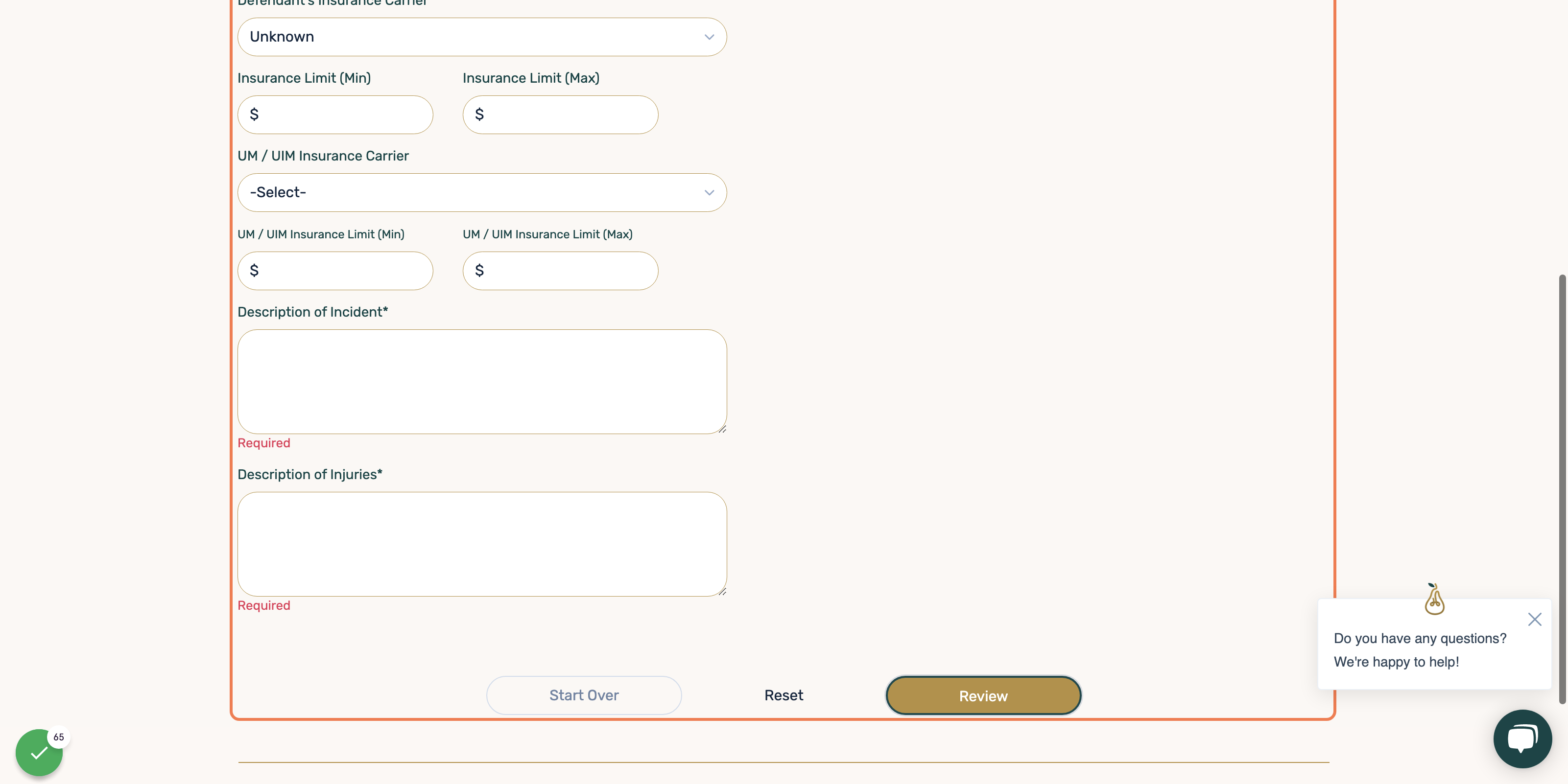The width and height of the screenshot is (1568, 784).
Task: Open the UM / UIM Insurance Carrier dropdown
Action: pos(481,193)
